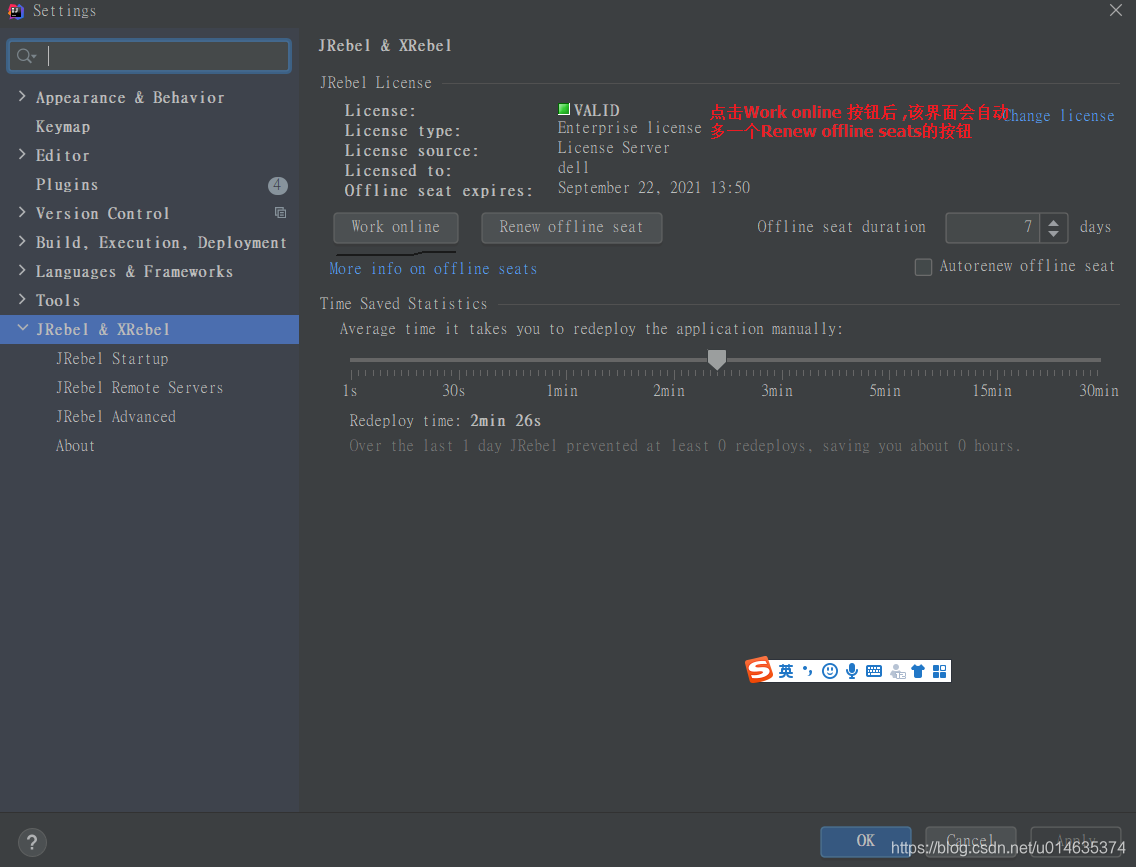Close the Settings dialog with the X
This screenshot has width=1136, height=867.
coord(1116,10)
